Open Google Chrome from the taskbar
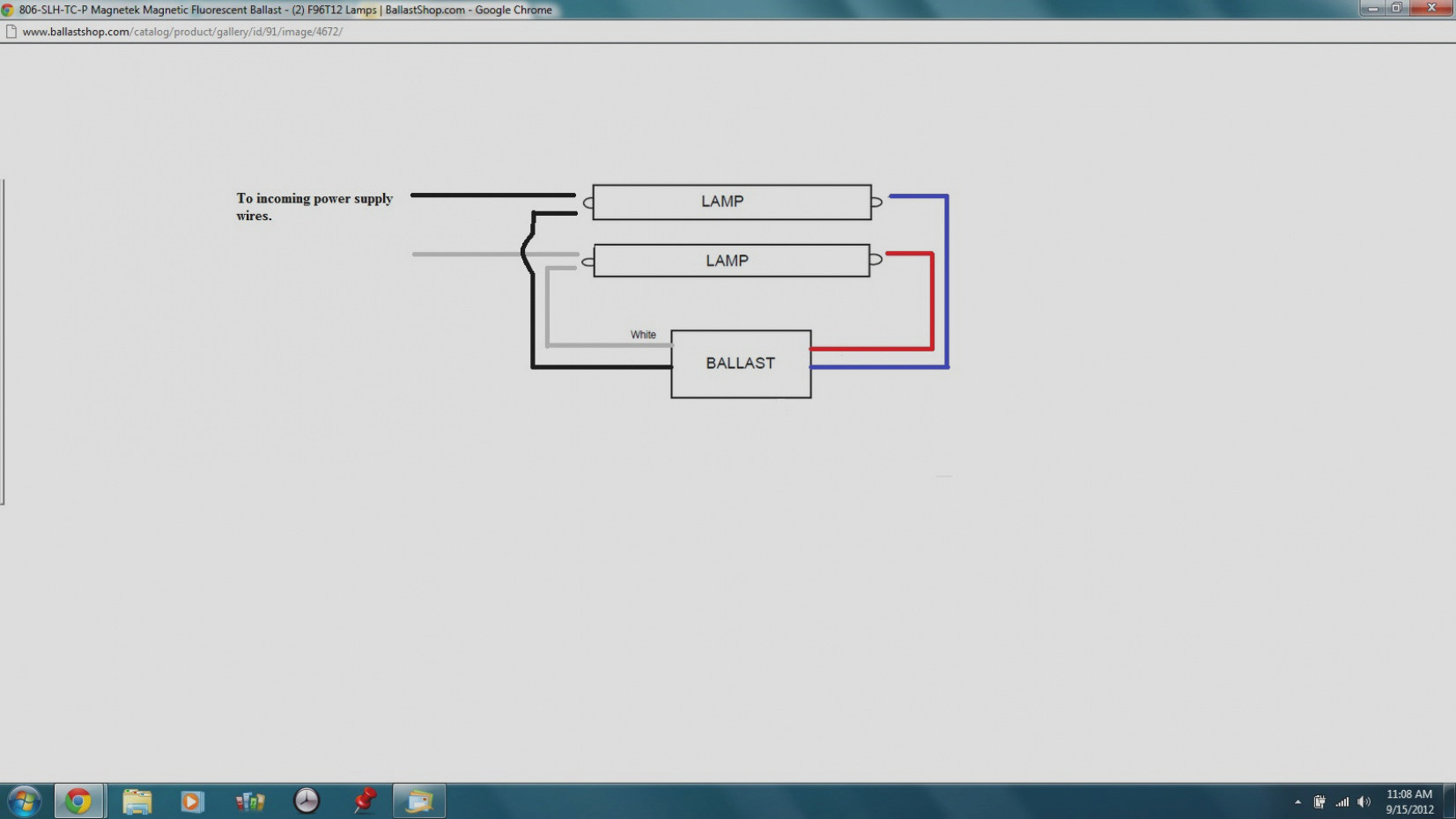Image resolution: width=1456 pixels, height=819 pixels. click(x=78, y=801)
